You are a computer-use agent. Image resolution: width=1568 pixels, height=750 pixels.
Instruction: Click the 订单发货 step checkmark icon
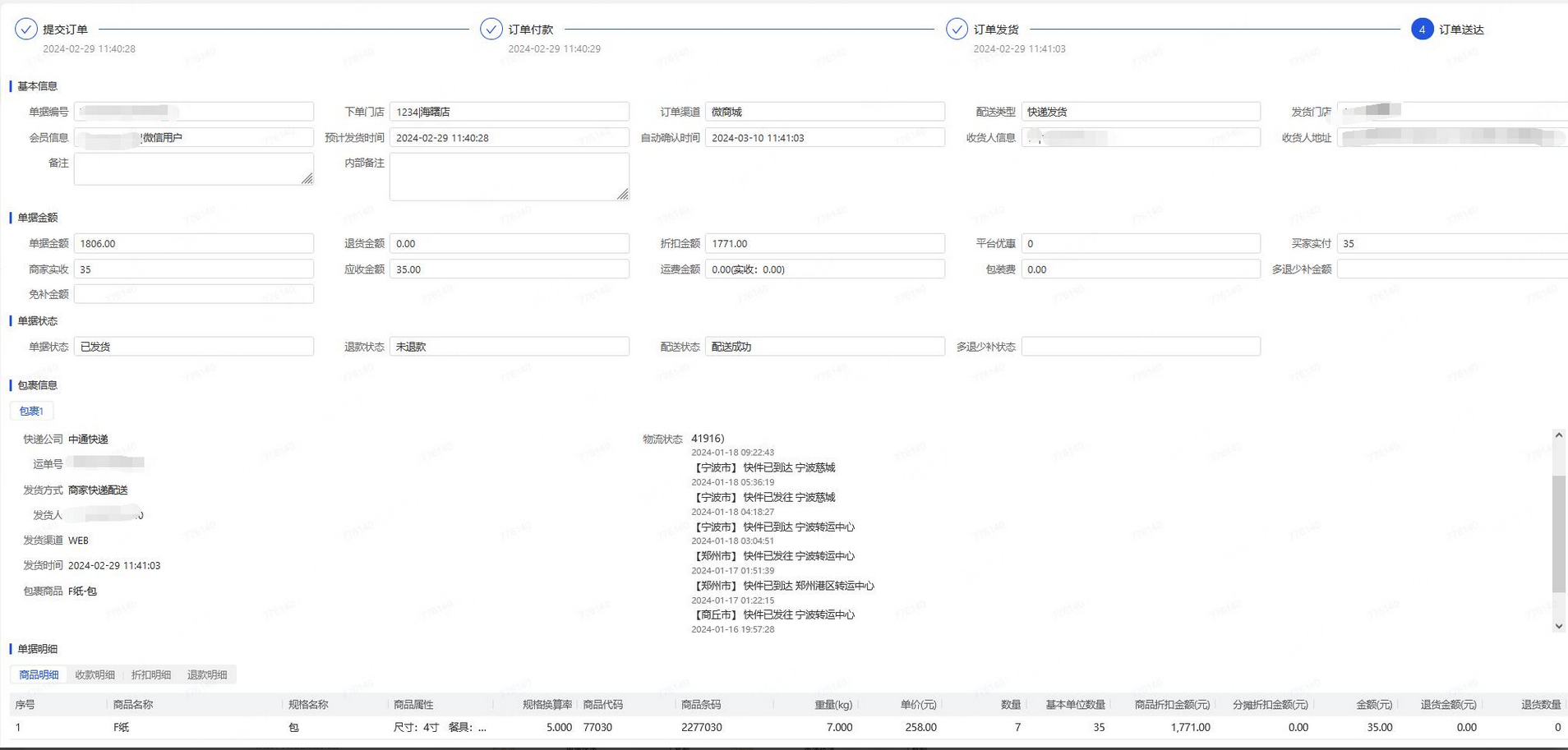pyautogui.click(x=957, y=30)
